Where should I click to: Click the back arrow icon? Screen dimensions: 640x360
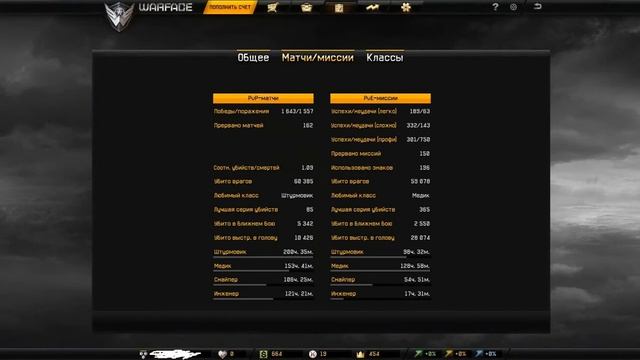pos(538,6)
